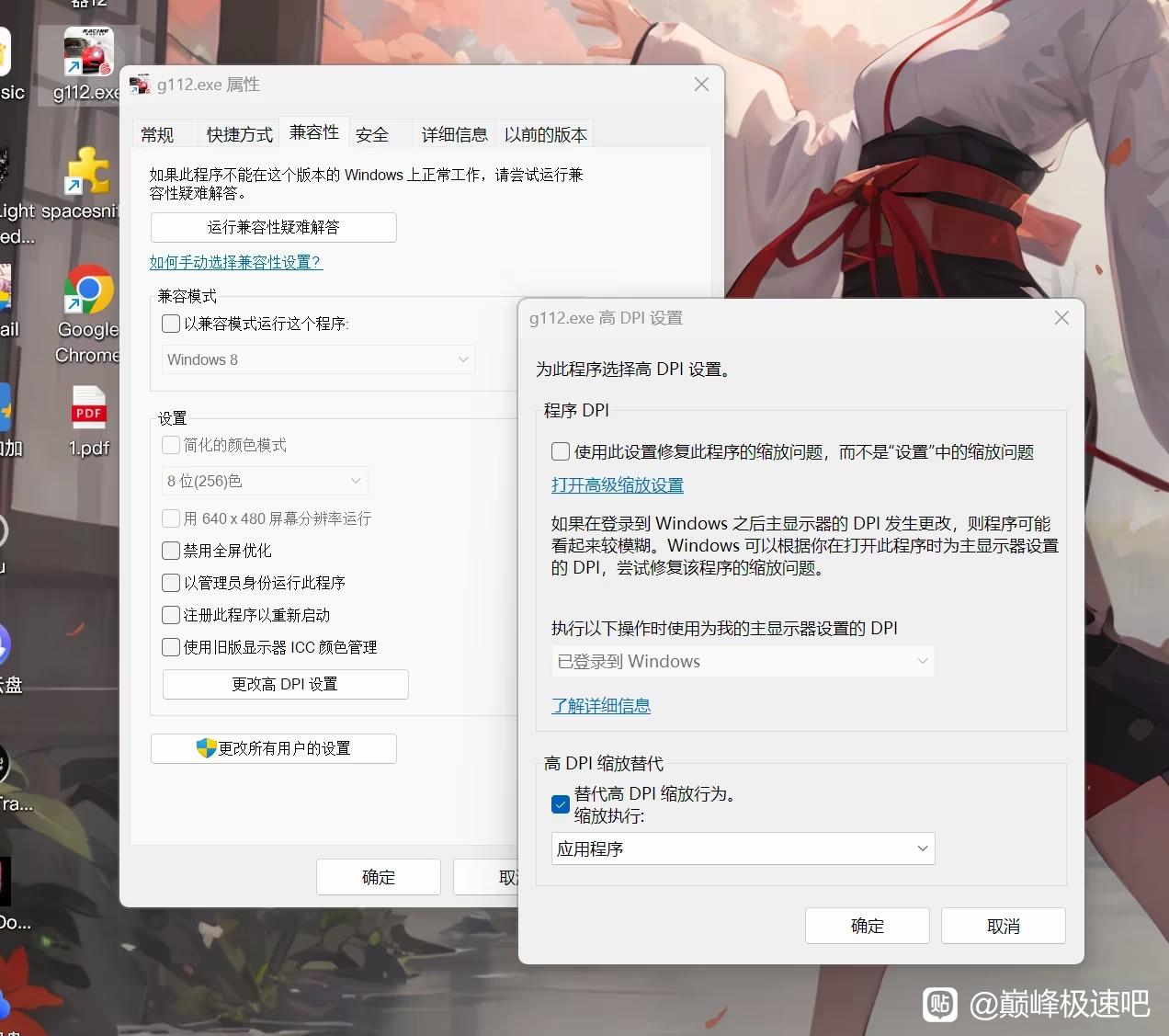Select the 兼容性 tab

[314, 132]
